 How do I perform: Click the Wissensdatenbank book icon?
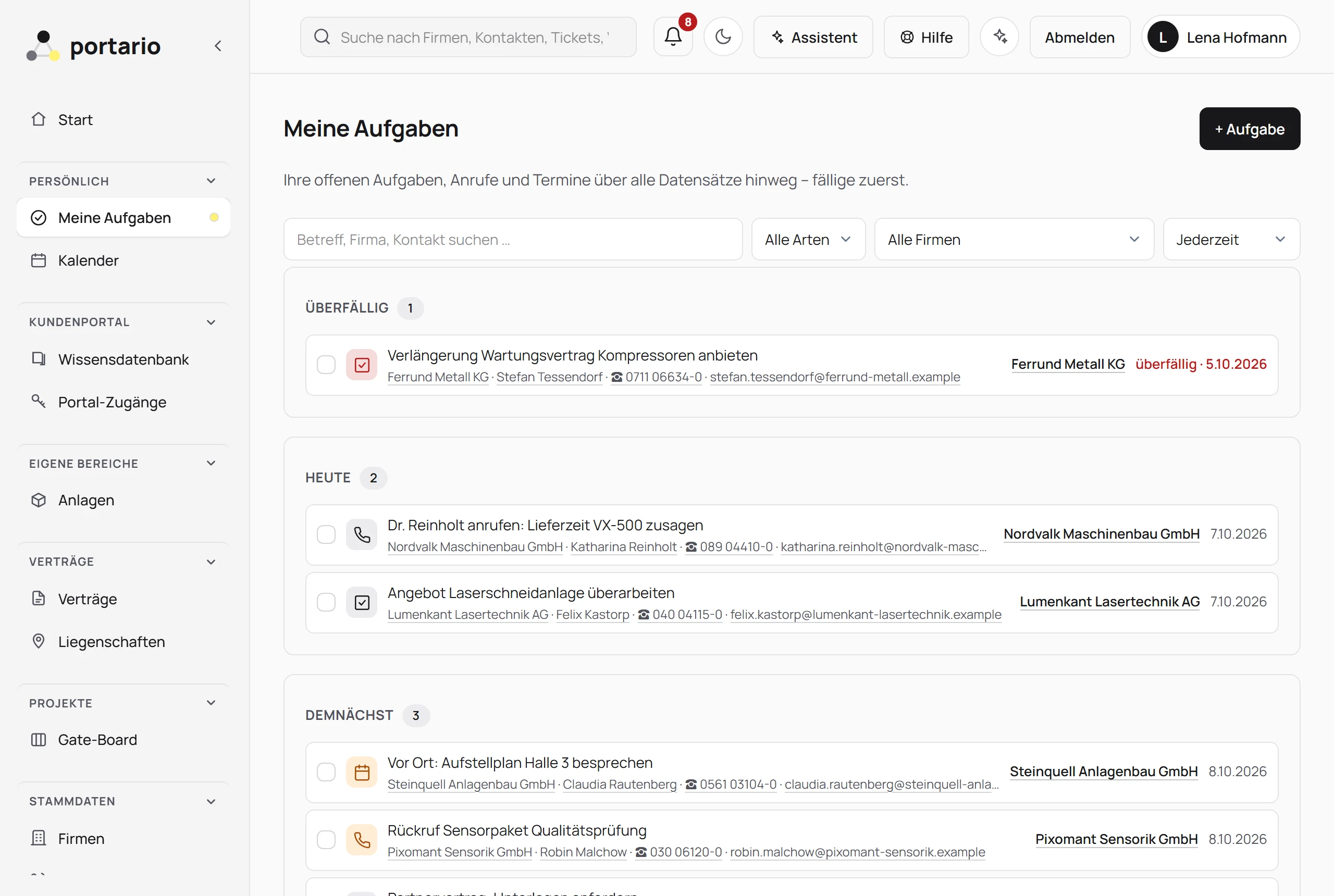tap(38, 359)
